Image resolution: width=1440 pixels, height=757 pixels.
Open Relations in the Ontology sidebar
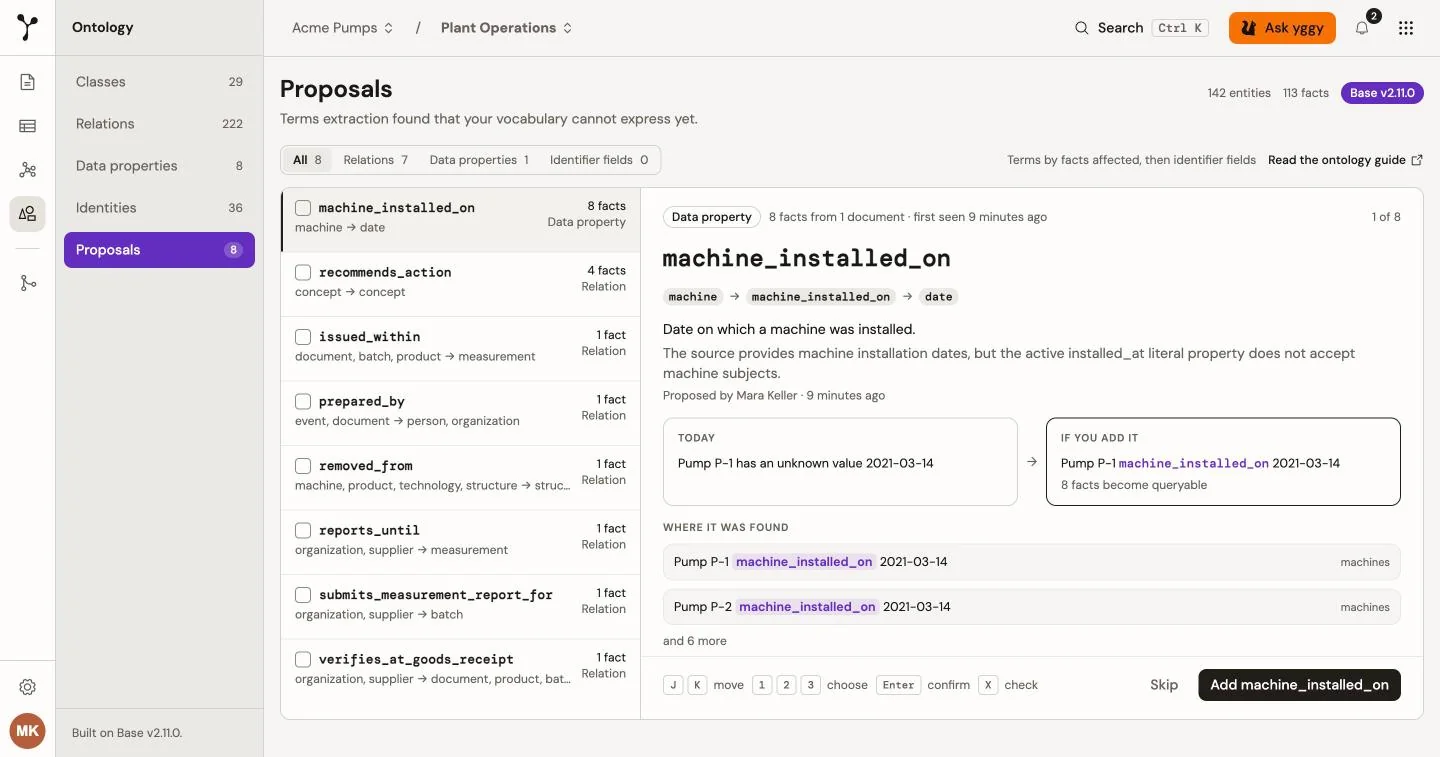pos(159,124)
